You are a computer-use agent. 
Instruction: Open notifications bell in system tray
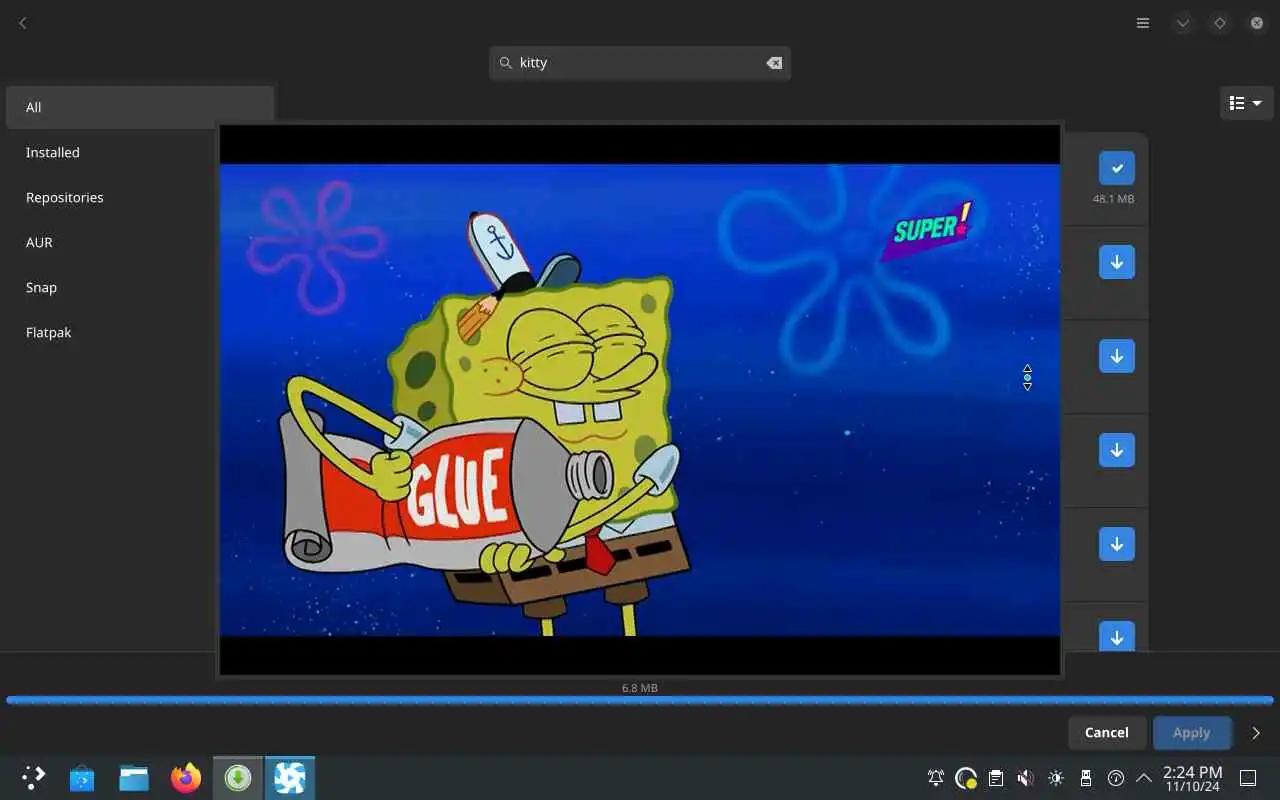[936, 778]
